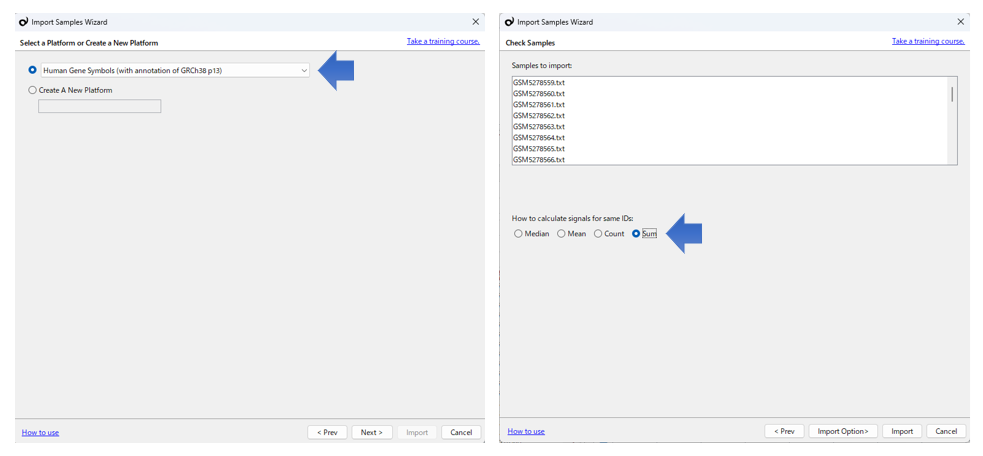Image resolution: width=983 pixels, height=456 pixels.
Task: Select Human Gene Symbols platform radio button
Action: tap(33, 70)
